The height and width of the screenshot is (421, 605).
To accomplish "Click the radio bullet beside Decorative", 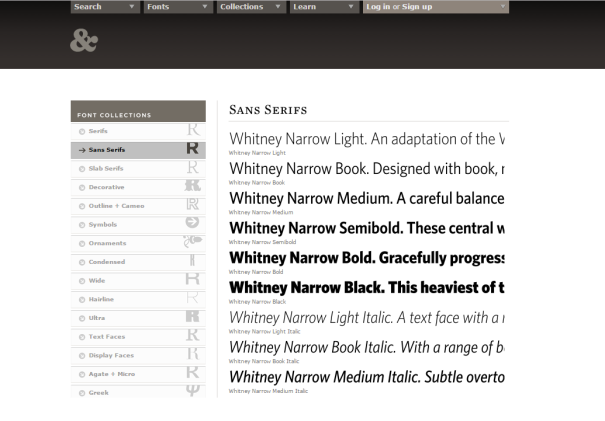I will (82, 188).
